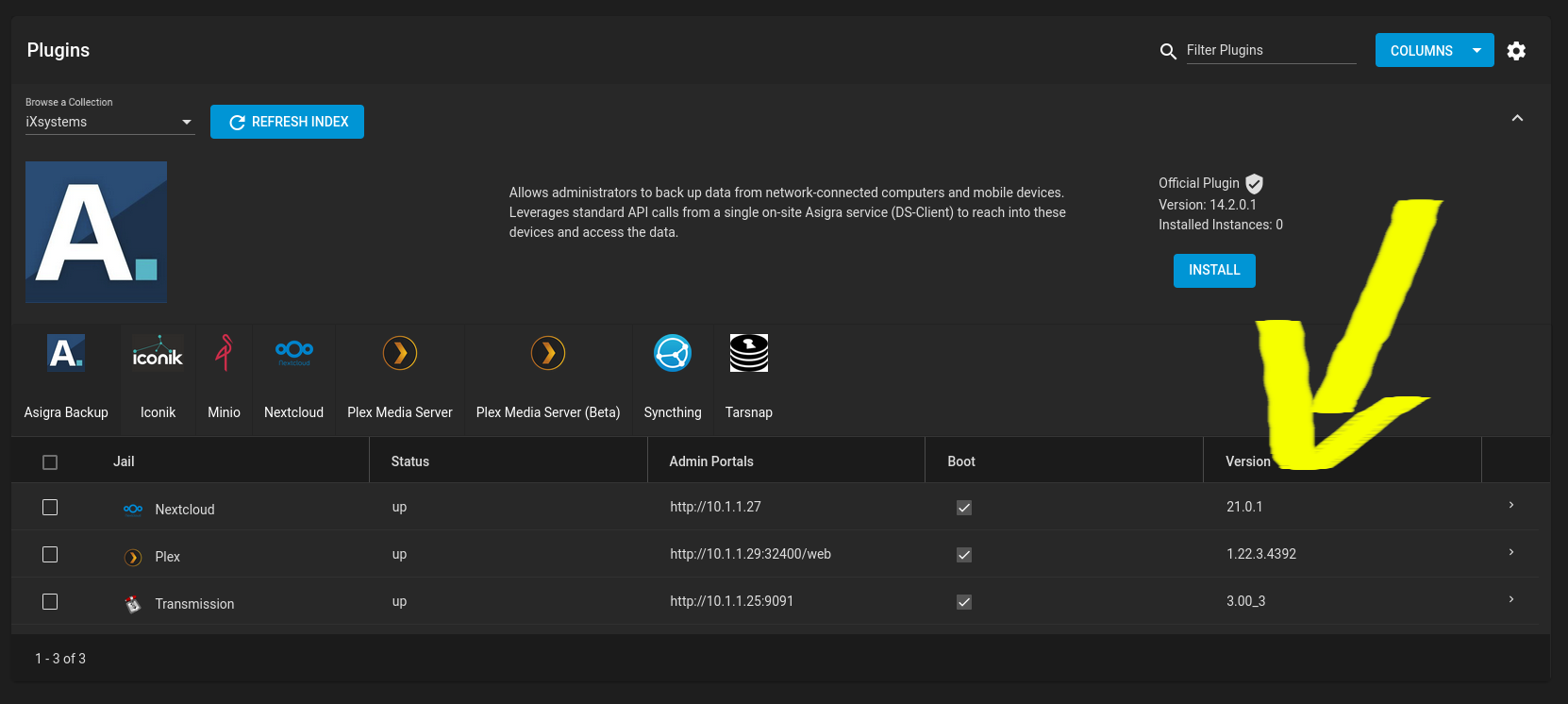Choose the Minio plugin icon
The width and height of the screenshot is (1568, 704).
224,353
